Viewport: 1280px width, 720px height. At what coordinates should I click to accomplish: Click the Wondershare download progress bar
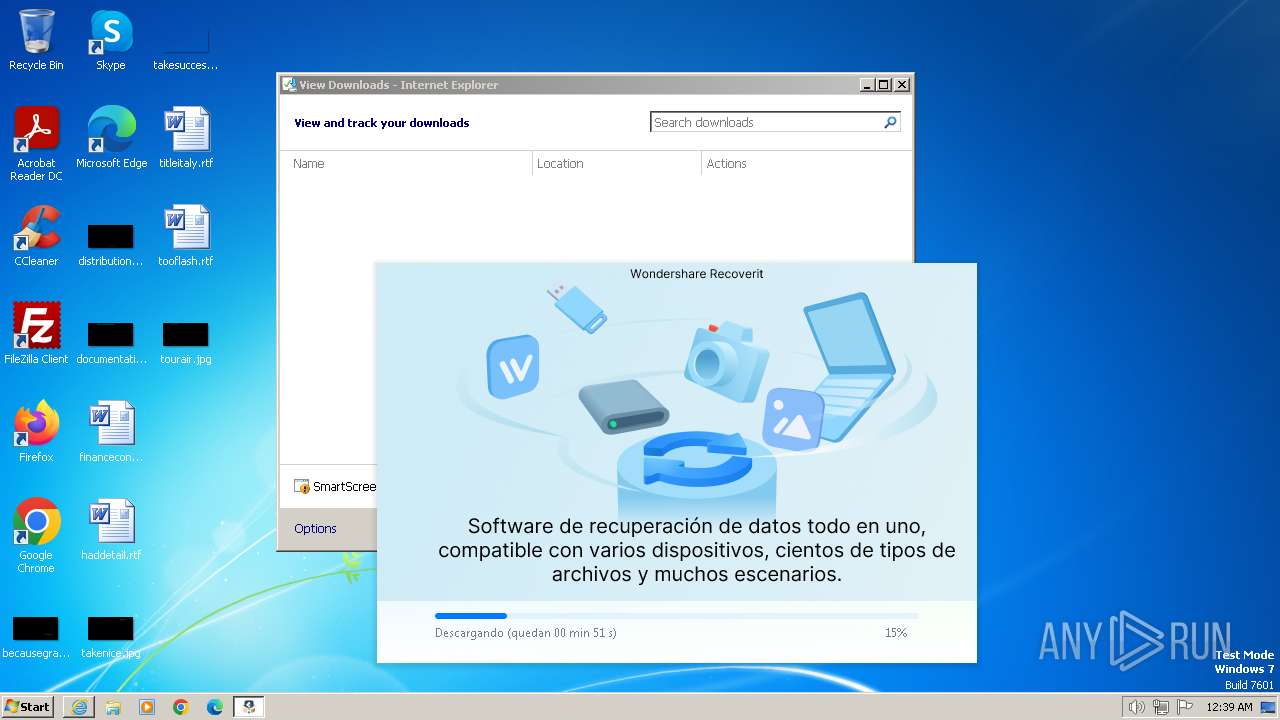pos(676,616)
